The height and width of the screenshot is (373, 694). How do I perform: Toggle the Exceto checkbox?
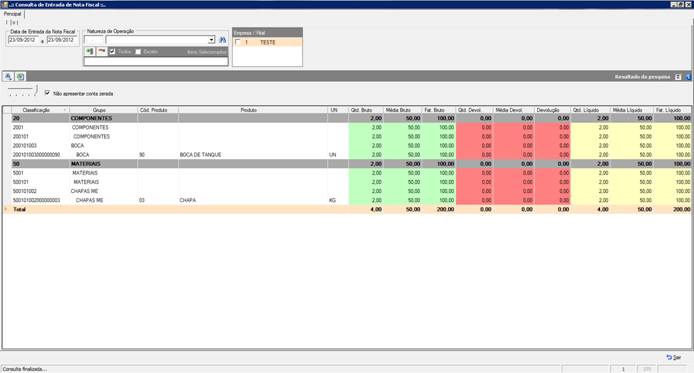(x=138, y=52)
